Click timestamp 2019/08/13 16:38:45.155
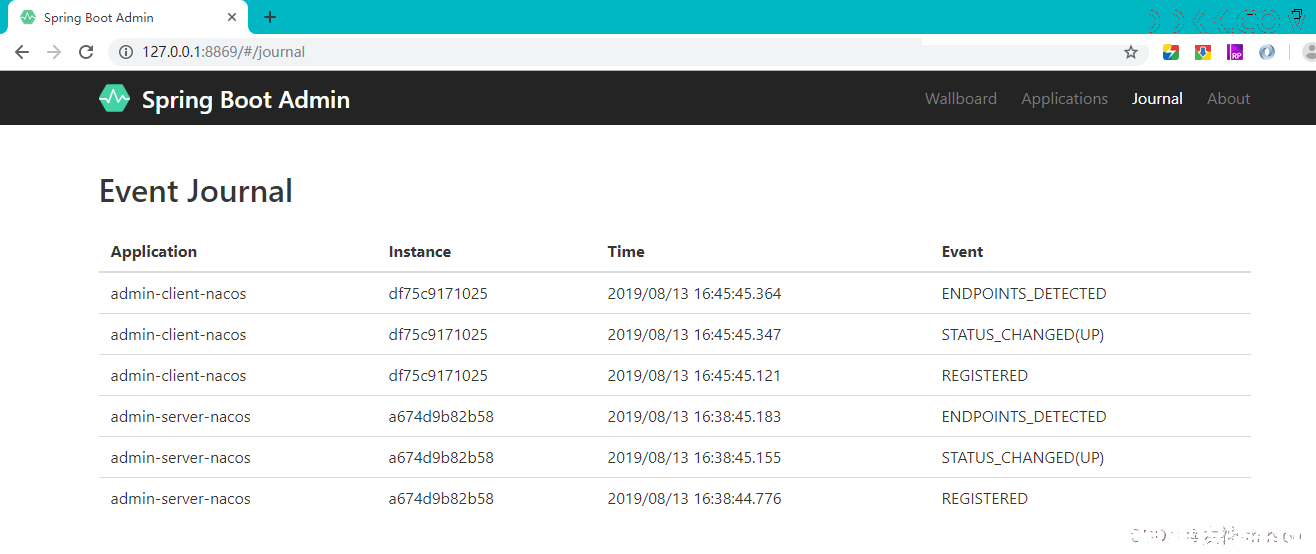The height and width of the screenshot is (554, 1316). pyautogui.click(x=694, y=458)
